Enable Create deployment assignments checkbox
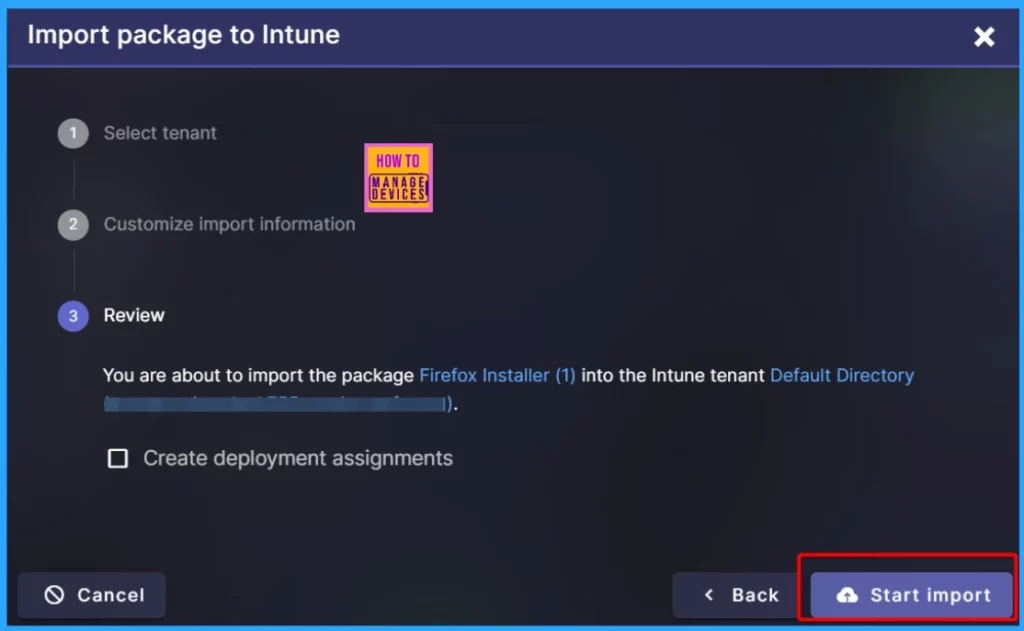This screenshot has height=631, width=1024. tap(118, 458)
